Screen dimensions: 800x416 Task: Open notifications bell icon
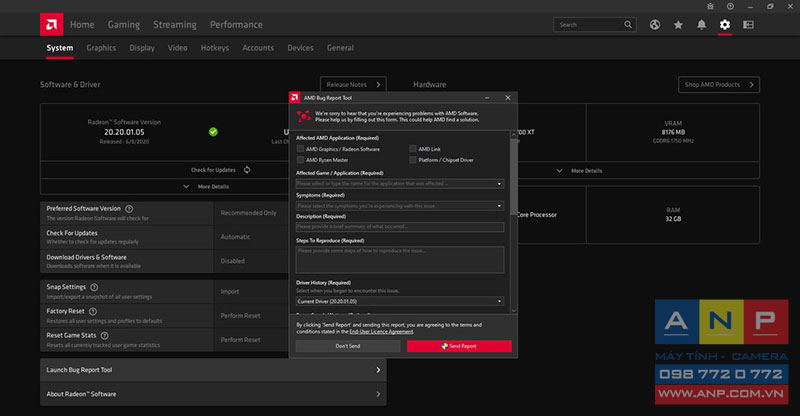(702, 25)
